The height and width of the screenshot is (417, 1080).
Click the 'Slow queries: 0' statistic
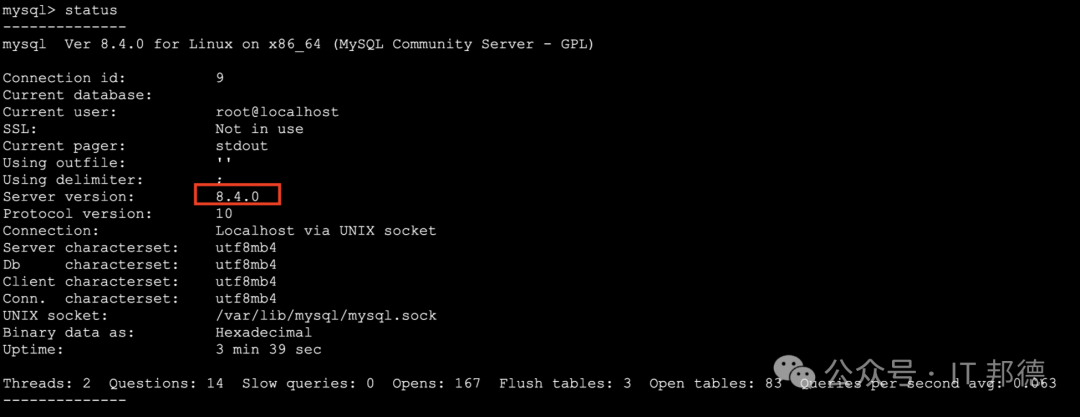point(308,383)
